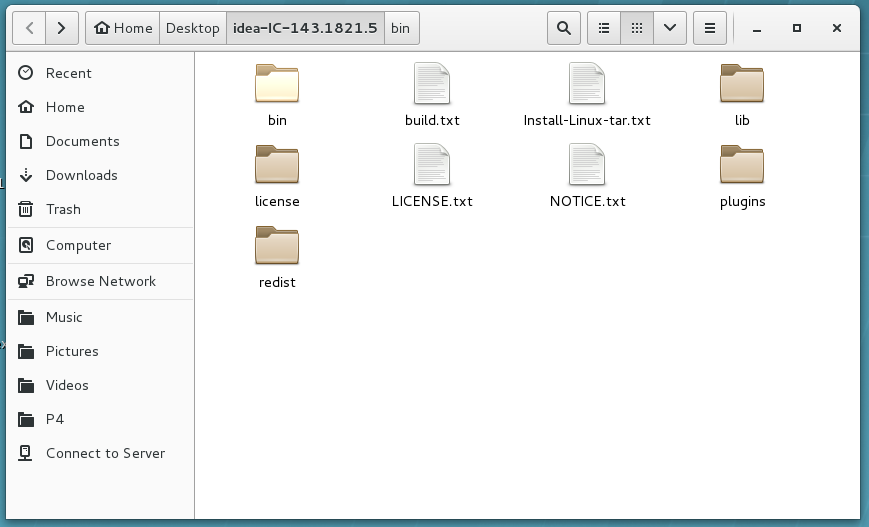Open Computer in the sidebar

click(100, 245)
